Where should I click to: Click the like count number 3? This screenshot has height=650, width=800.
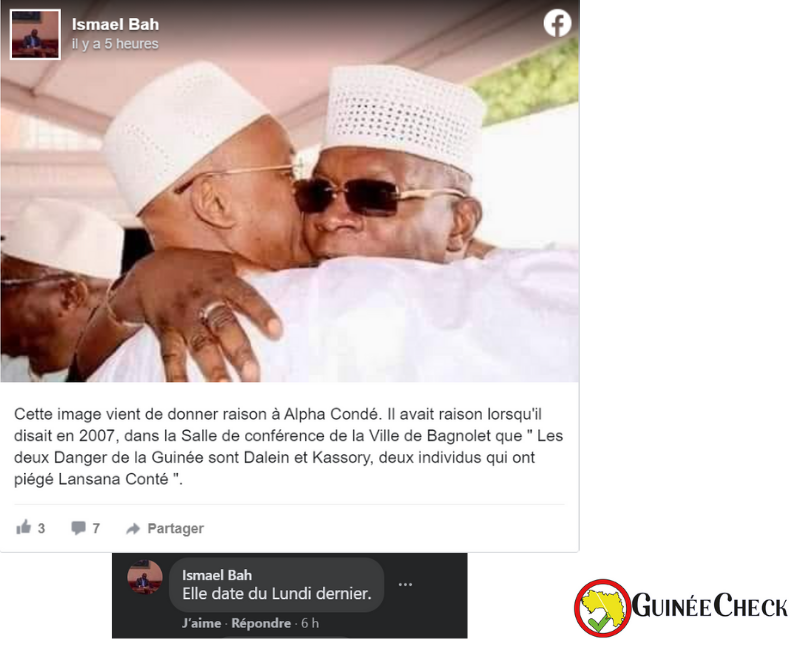pos(41,529)
